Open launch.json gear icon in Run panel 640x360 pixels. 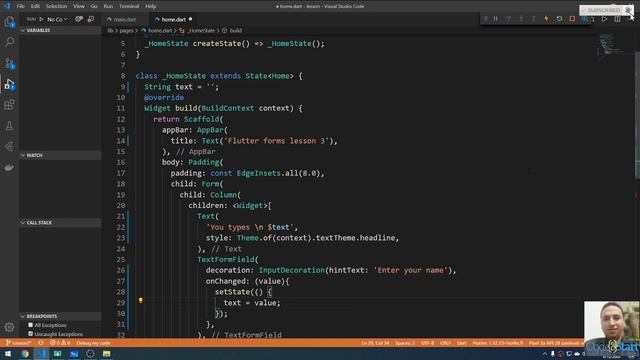(x=79, y=19)
